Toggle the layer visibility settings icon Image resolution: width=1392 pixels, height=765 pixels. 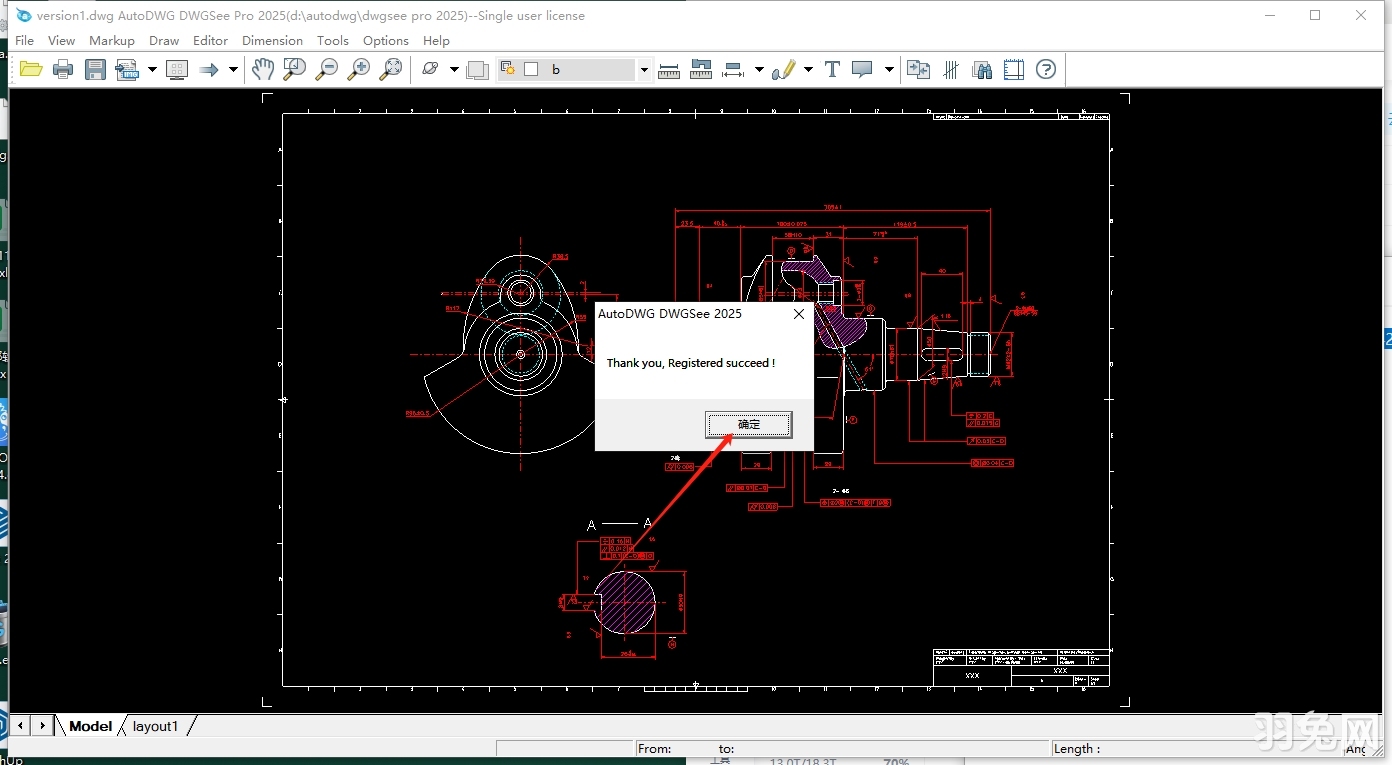[508, 69]
